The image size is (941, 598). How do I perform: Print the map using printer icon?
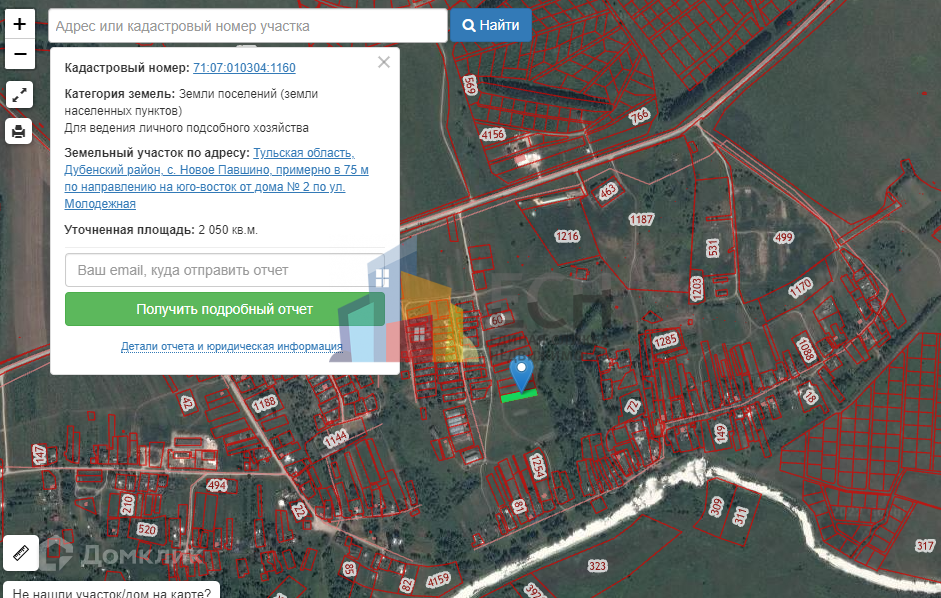tap(20, 131)
